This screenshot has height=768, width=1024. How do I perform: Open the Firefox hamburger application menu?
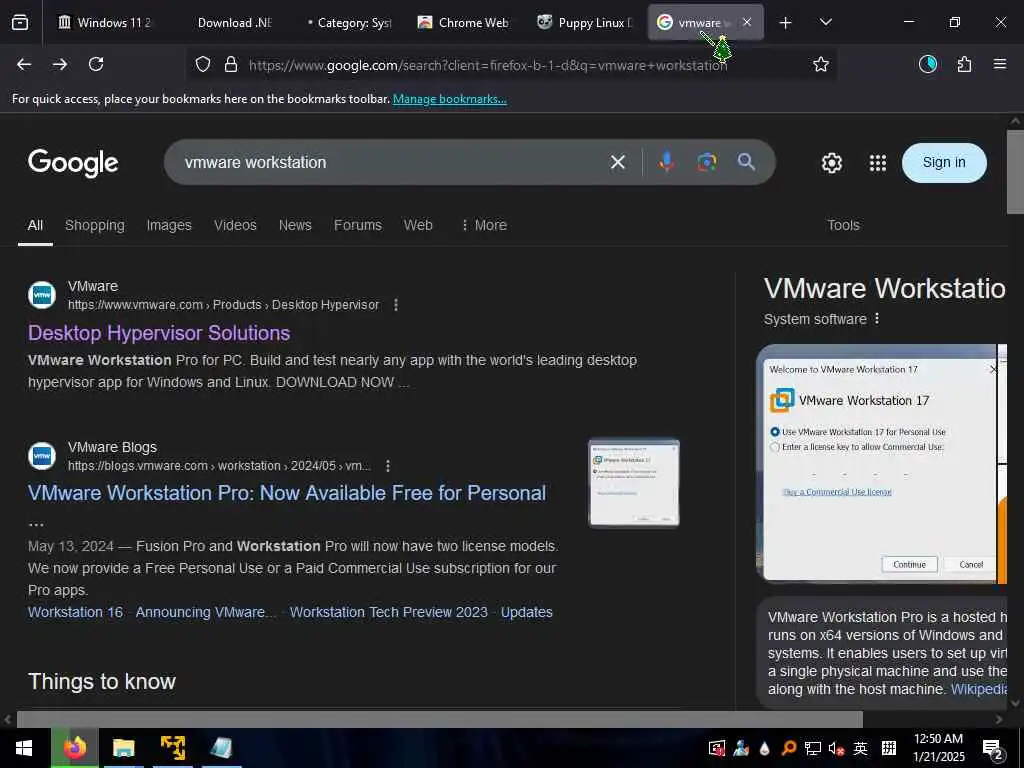pyautogui.click(x=1000, y=64)
